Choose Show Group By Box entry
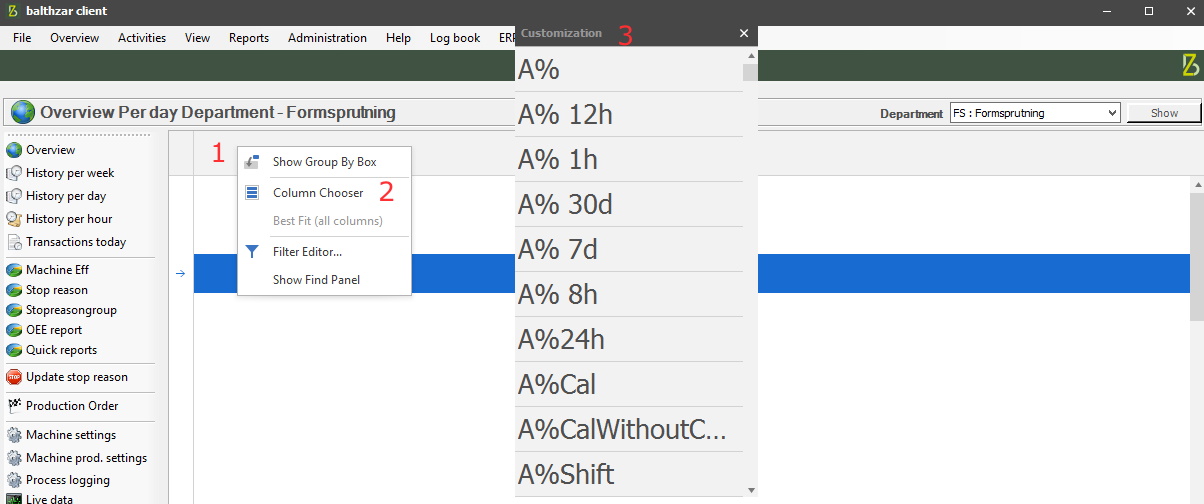 [x=324, y=162]
